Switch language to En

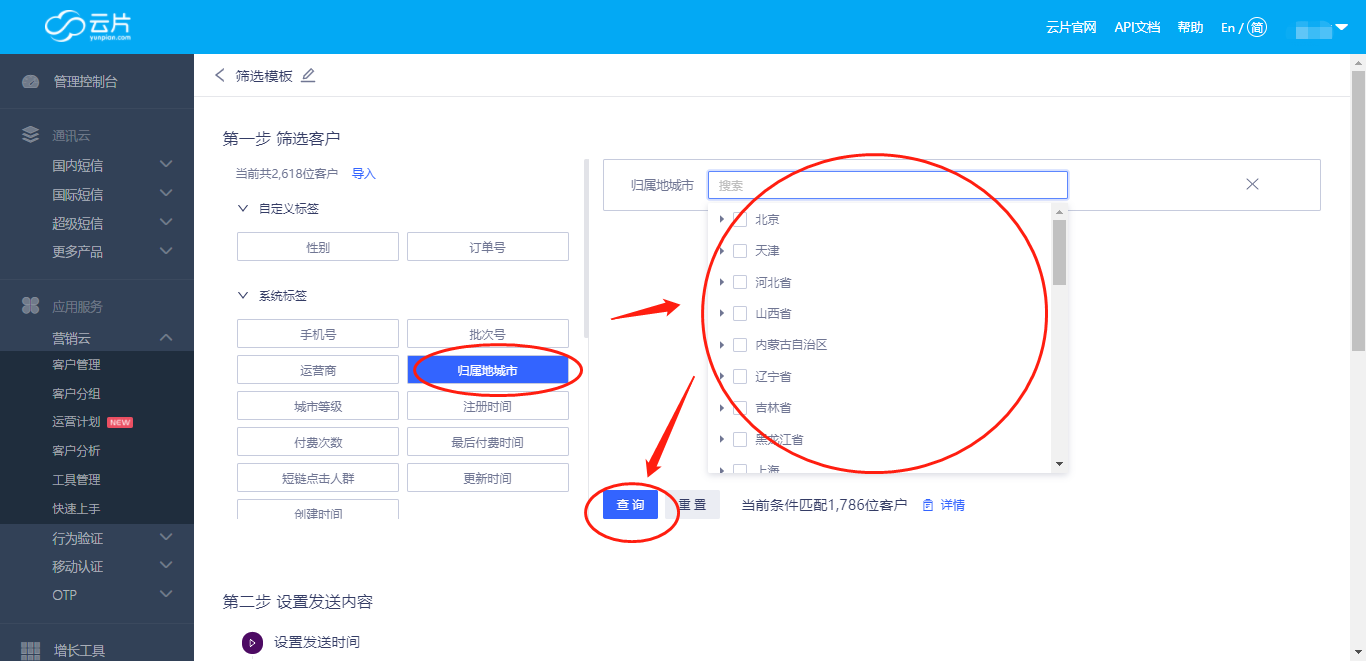coord(1228,27)
